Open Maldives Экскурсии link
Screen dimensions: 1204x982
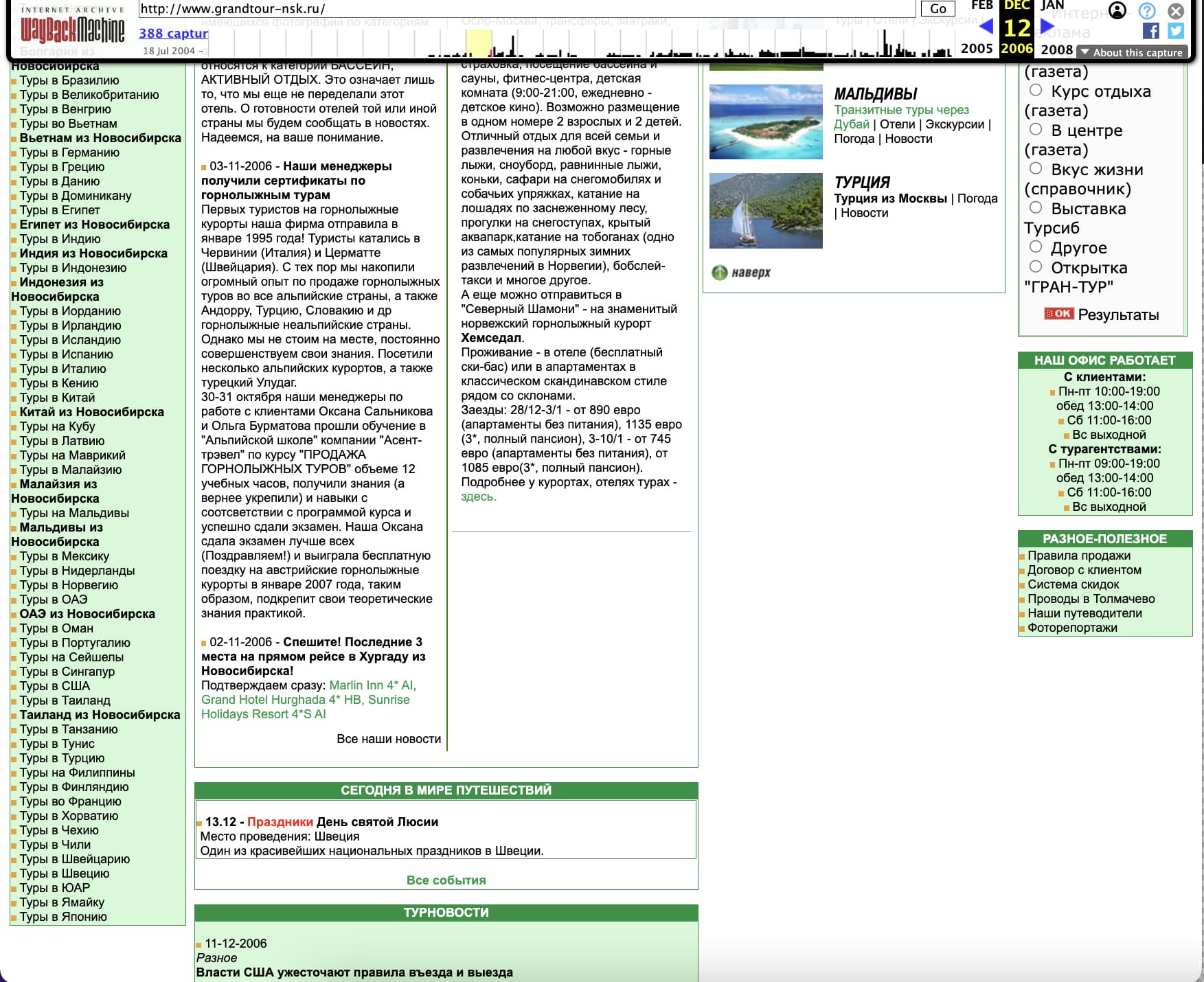coord(955,124)
